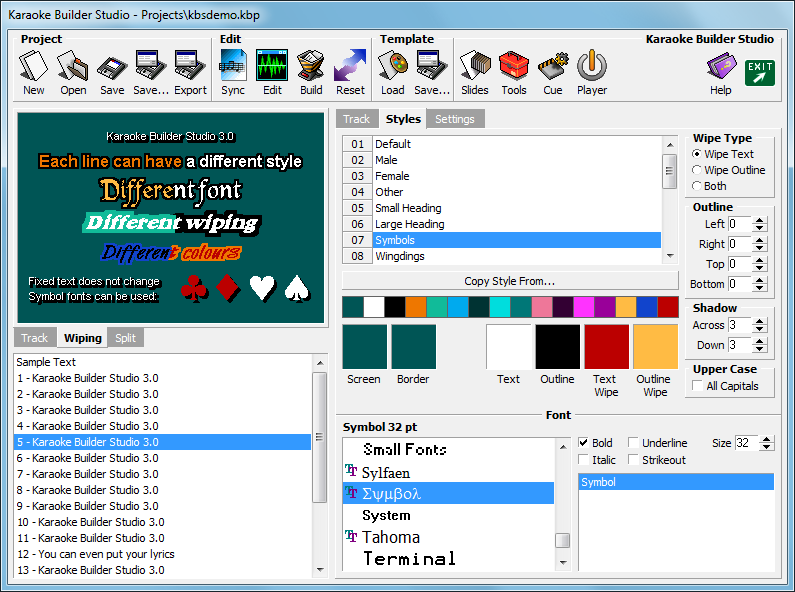
Task: Open a project with the Open icon
Action: tap(73, 73)
